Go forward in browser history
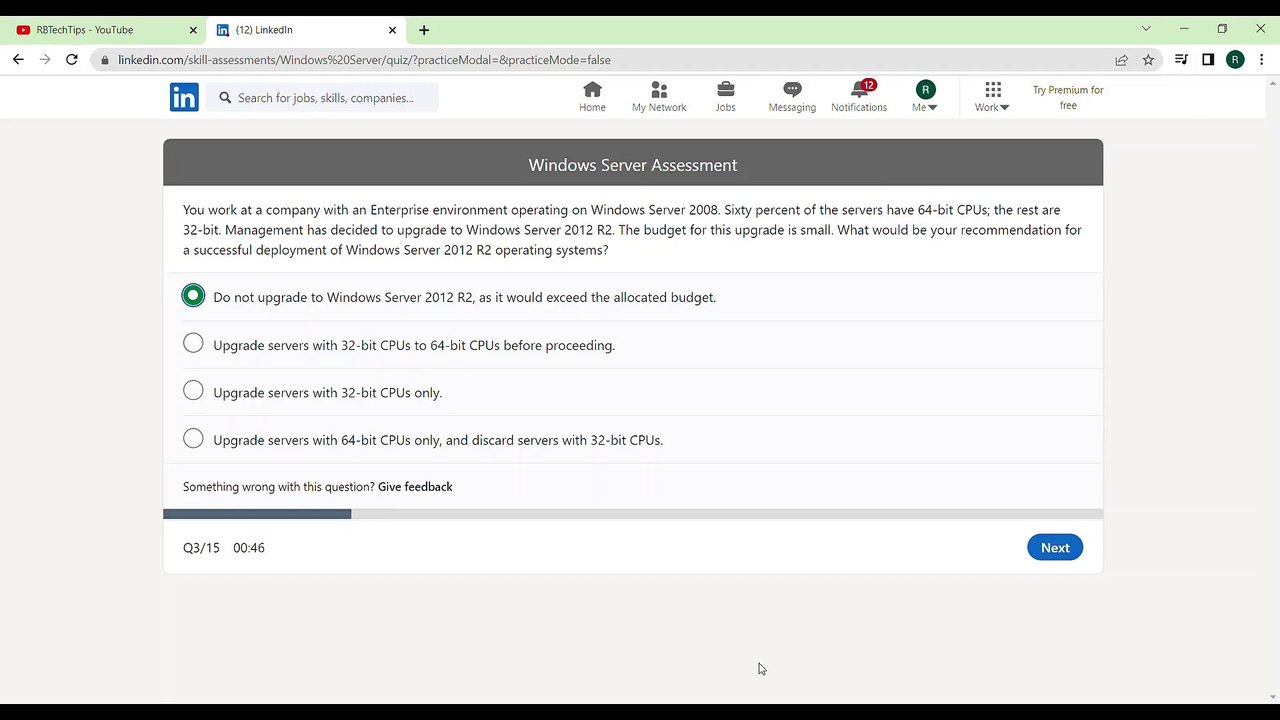Image resolution: width=1280 pixels, height=720 pixels. tap(45, 60)
